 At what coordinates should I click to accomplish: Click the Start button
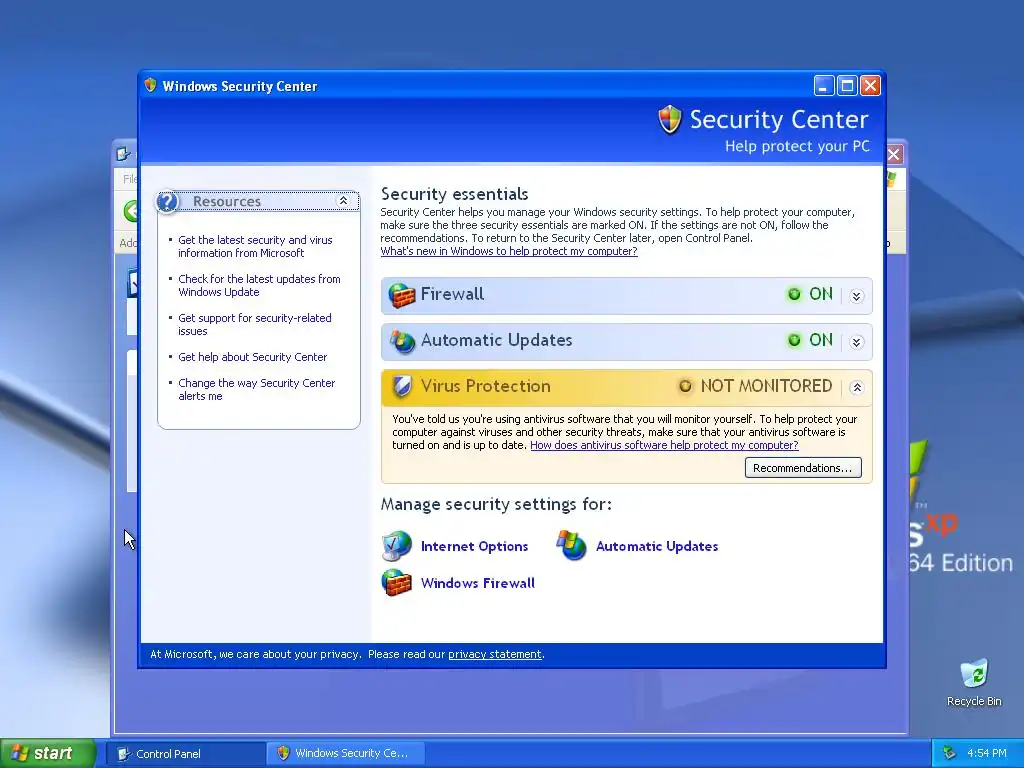point(48,753)
